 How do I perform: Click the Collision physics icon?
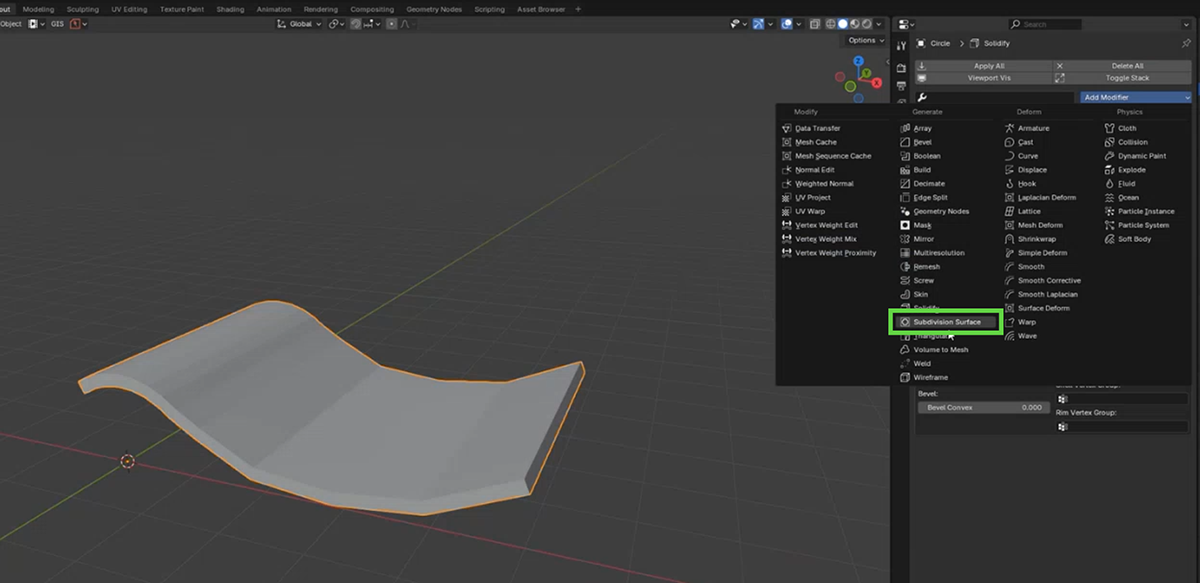[x=1110, y=142]
